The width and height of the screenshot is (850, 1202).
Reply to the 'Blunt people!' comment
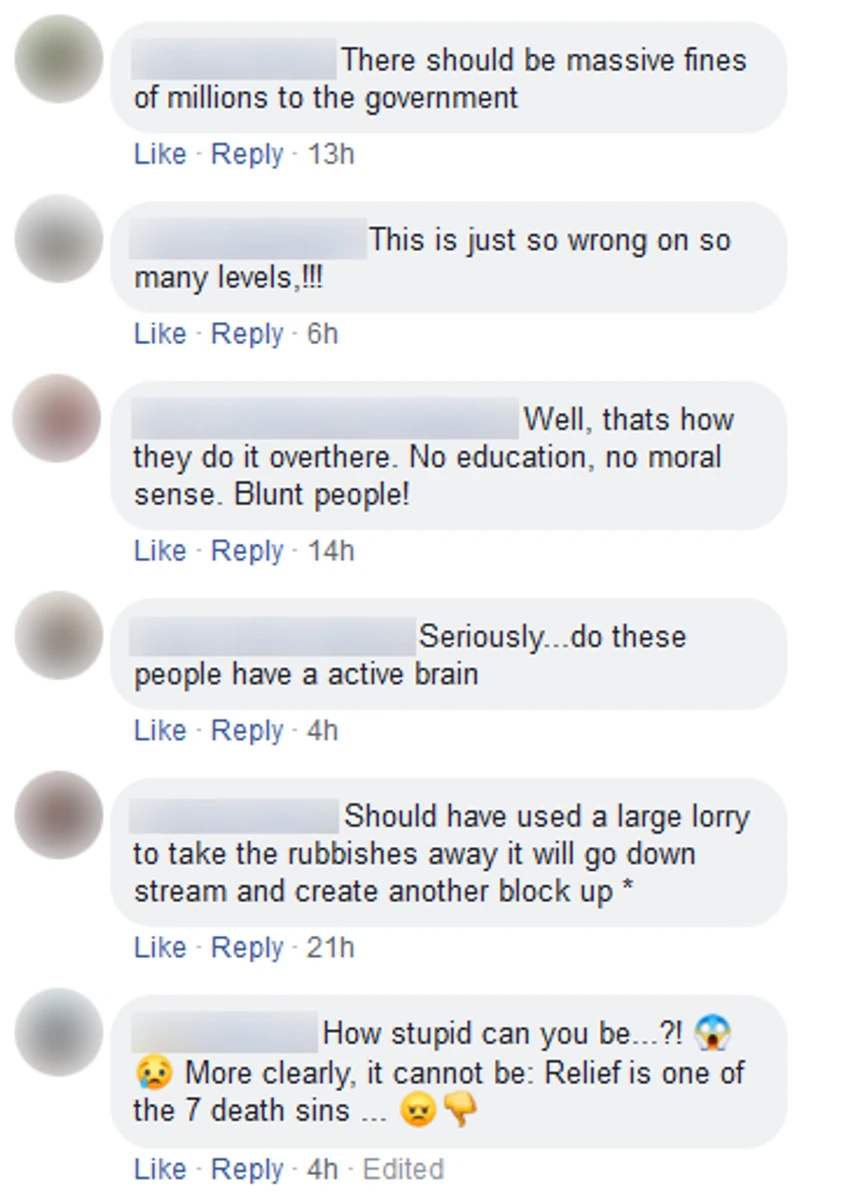click(x=247, y=551)
